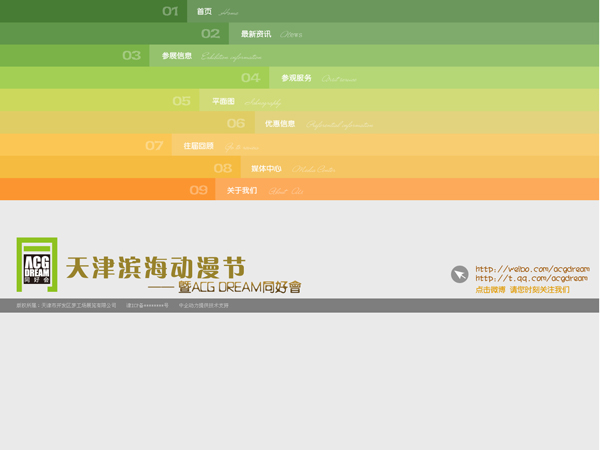Click the number 01 bar
600x450 pixels.
click(93, 11)
